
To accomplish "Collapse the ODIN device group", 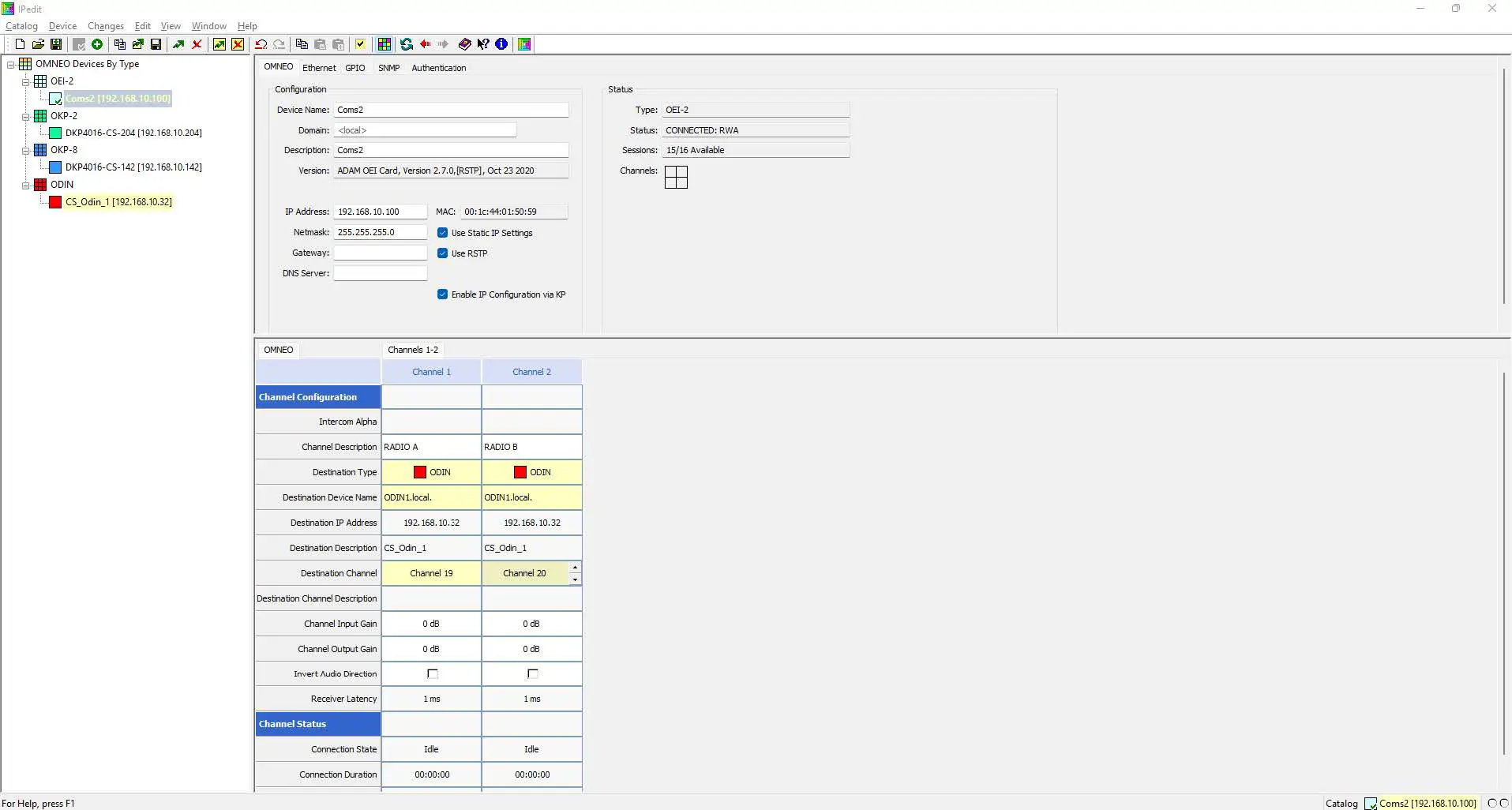I will pyautogui.click(x=25, y=185).
